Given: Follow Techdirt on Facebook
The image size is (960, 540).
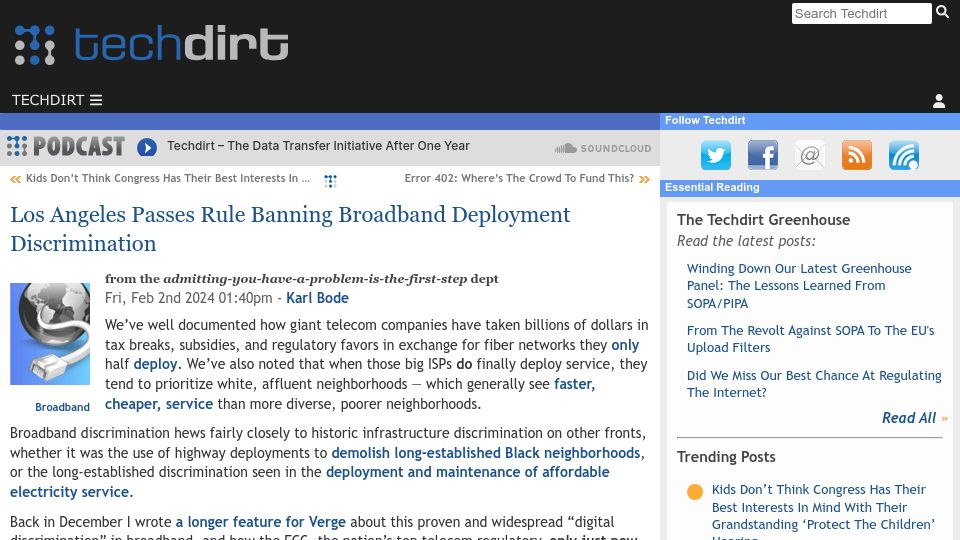Looking at the screenshot, I should (x=763, y=155).
